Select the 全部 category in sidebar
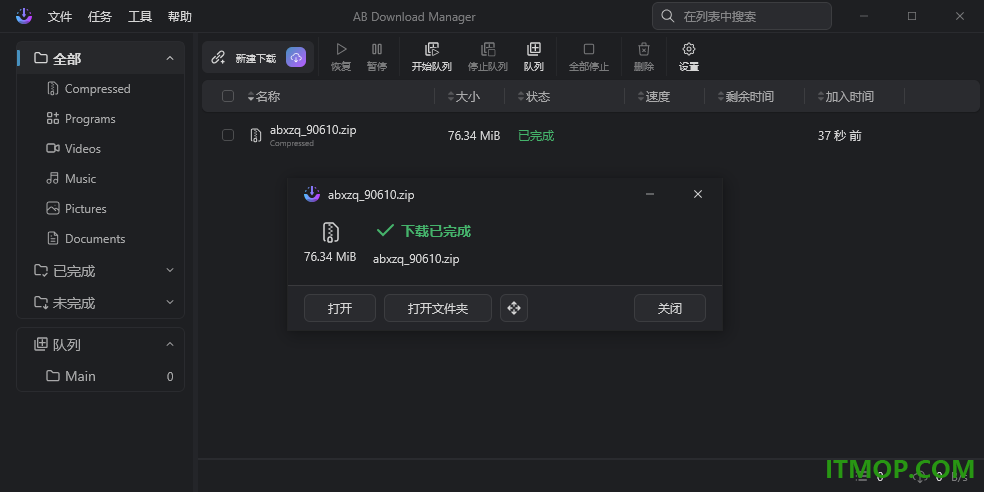The image size is (984, 492). (100, 59)
